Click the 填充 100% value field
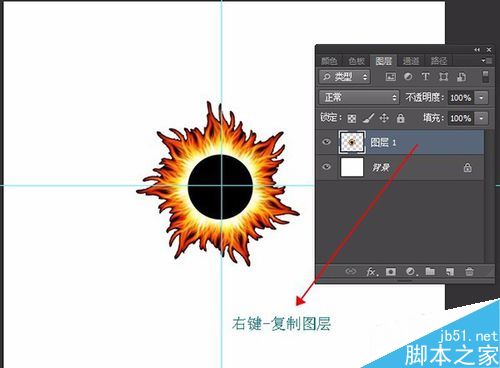500x368 pixels. coord(461,118)
